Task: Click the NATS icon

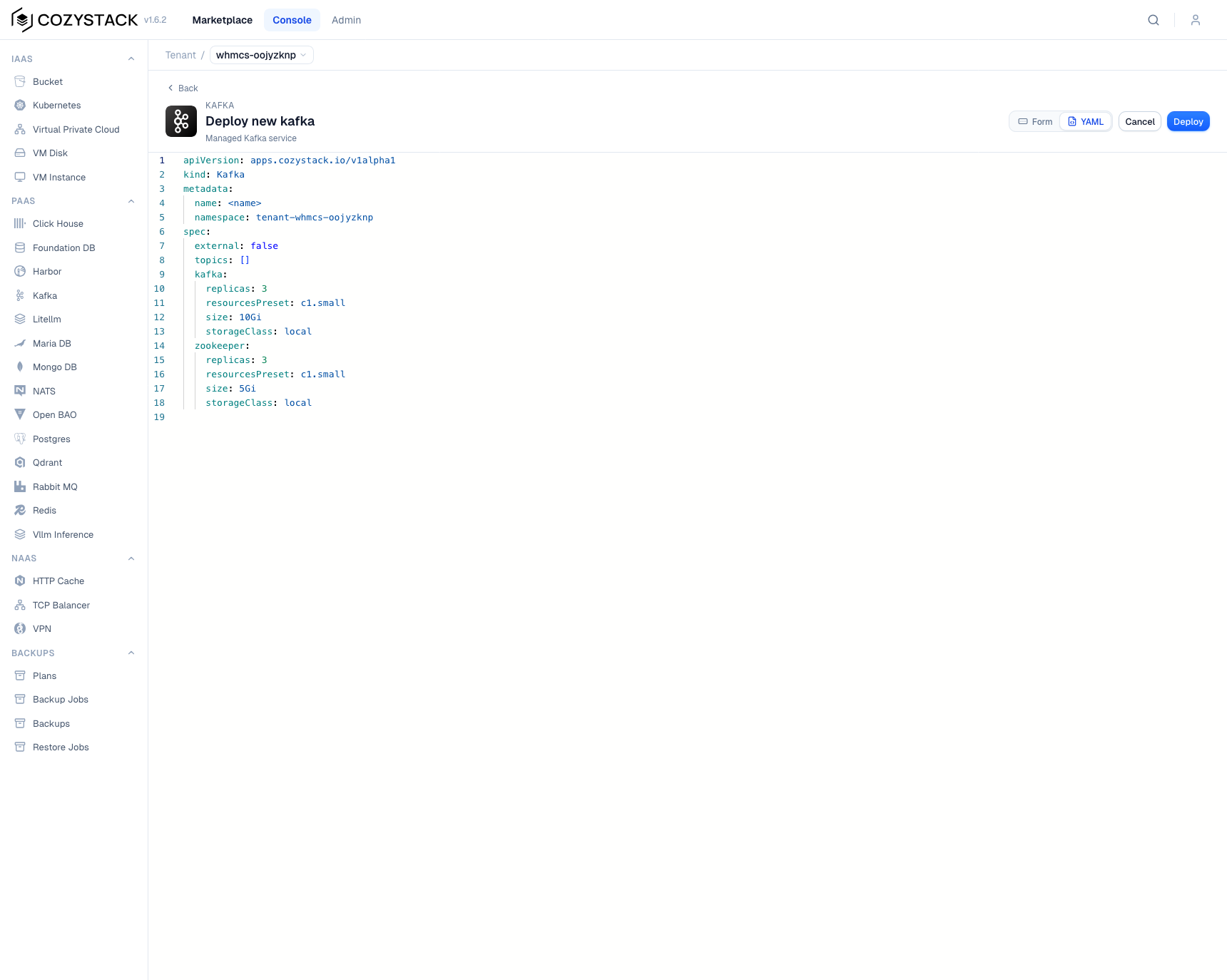Action: coord(20,391)
